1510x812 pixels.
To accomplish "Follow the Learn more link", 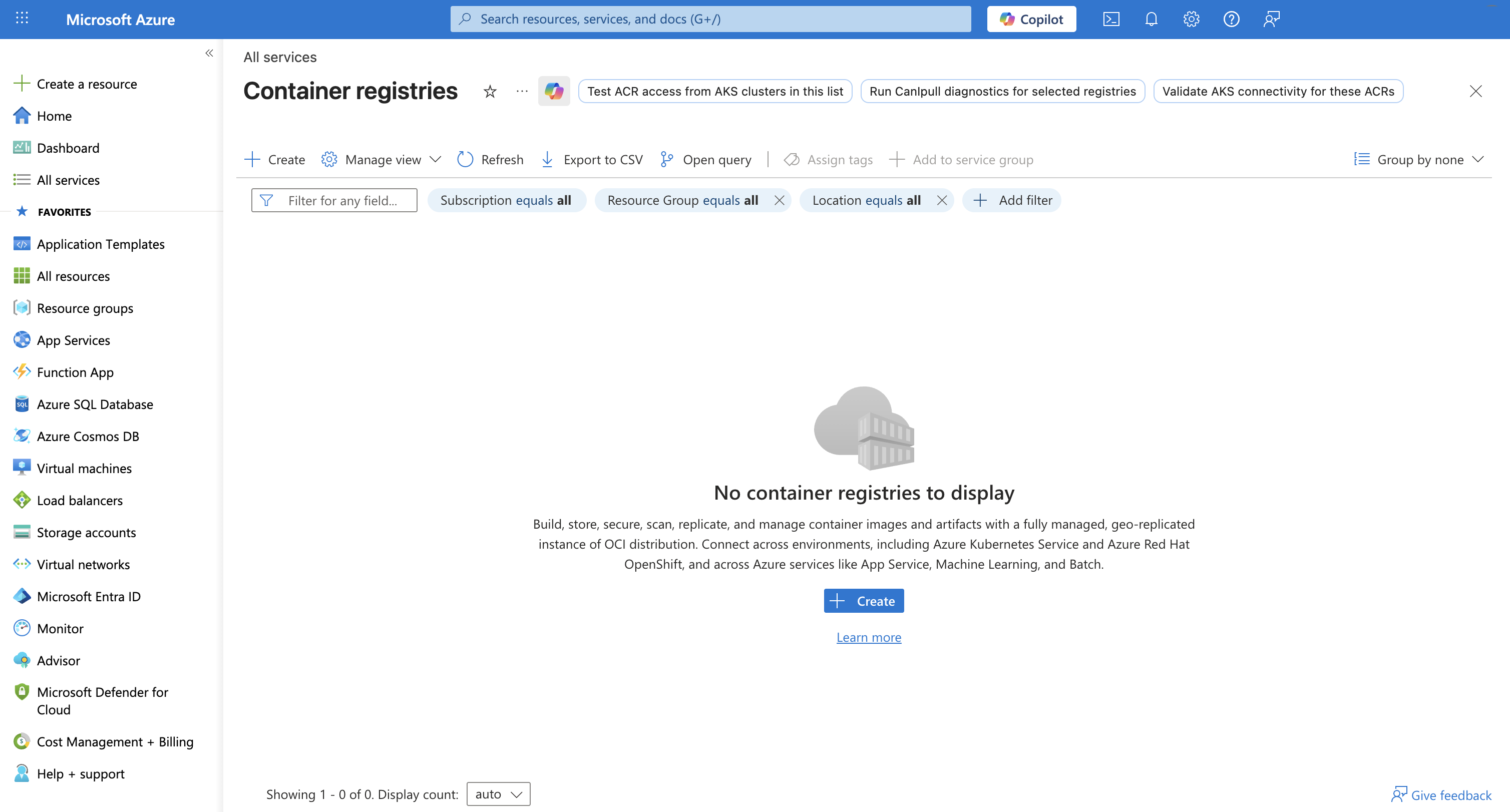I will pos(868,637).
